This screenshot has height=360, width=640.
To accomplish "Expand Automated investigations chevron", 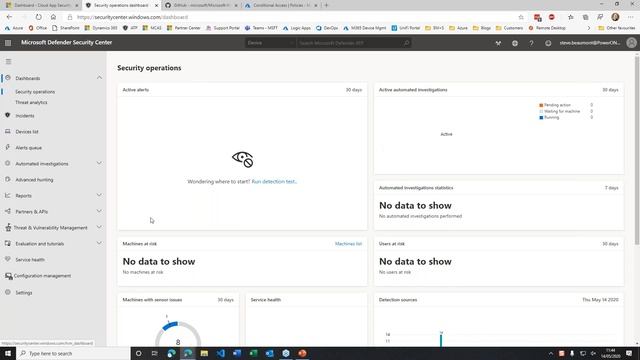I will (x=99, y=163).
